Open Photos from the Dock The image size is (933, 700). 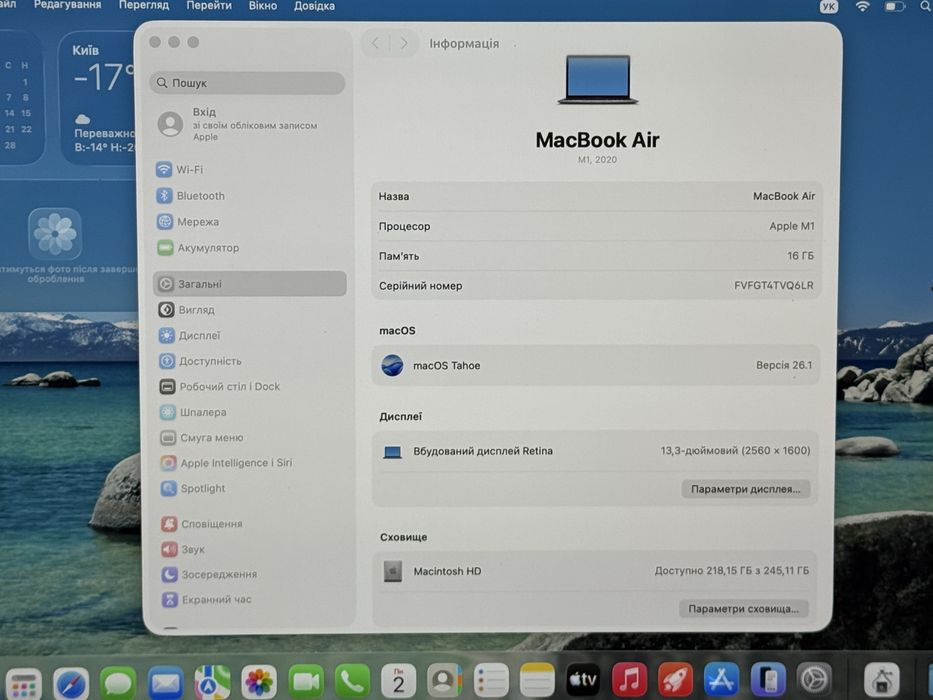(259, 681)
